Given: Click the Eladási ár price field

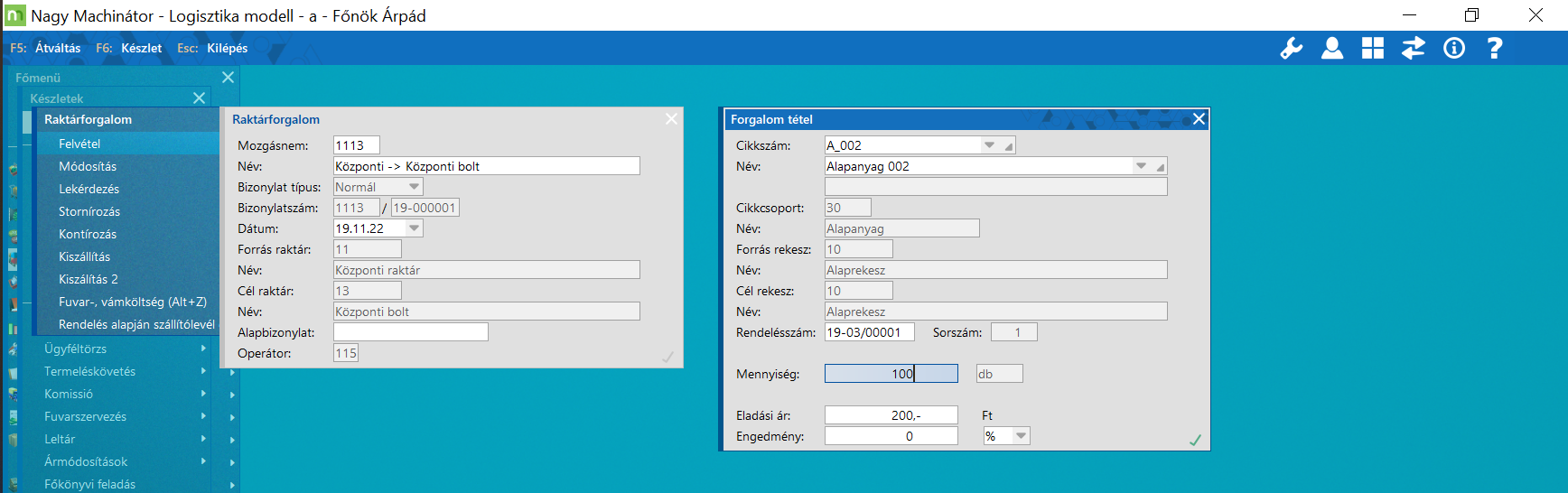Looking at the screenshot, I should [891, 415].
